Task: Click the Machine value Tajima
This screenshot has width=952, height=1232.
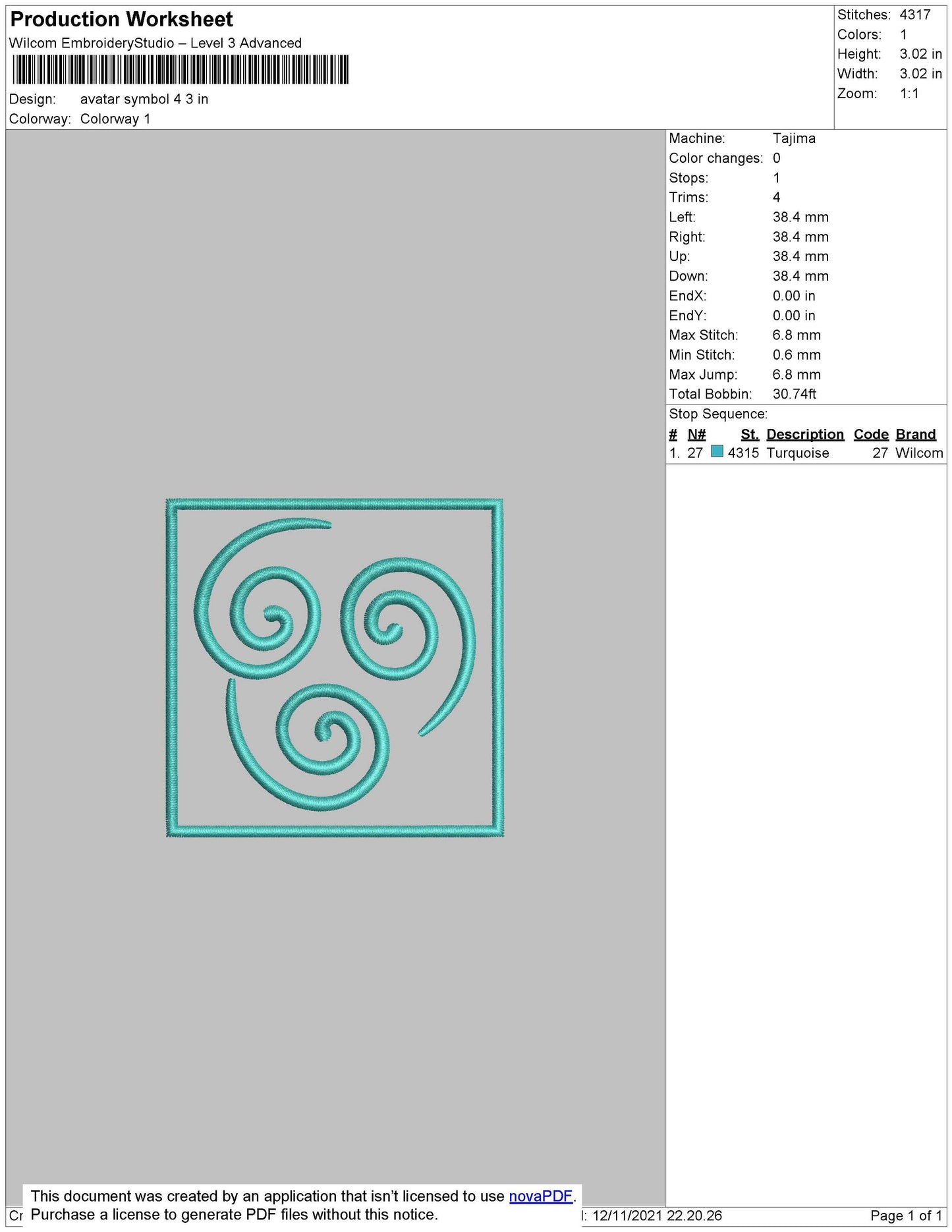Action: pyautogui.click(x=794, y=138)
